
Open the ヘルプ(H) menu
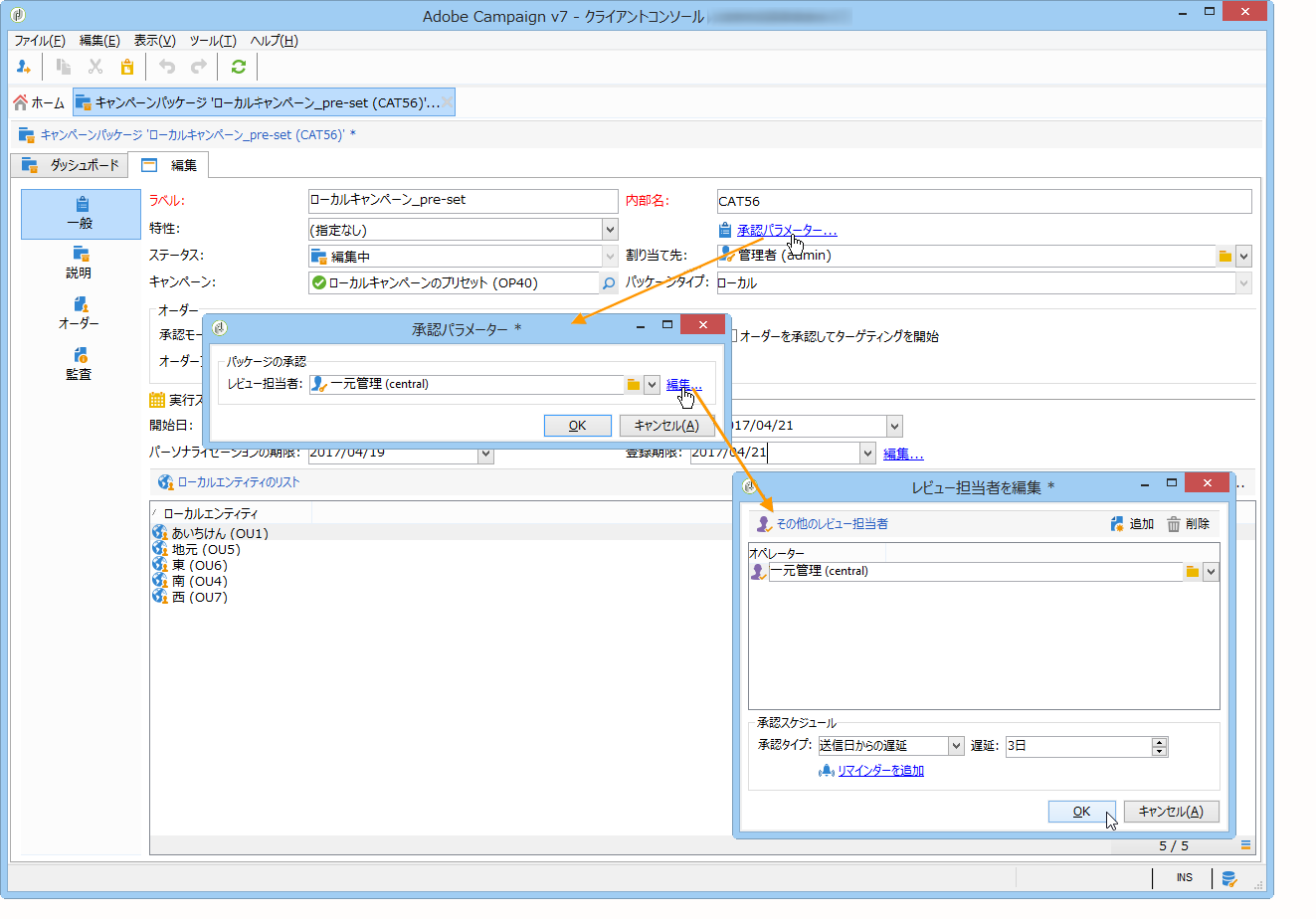coord(274,41)
